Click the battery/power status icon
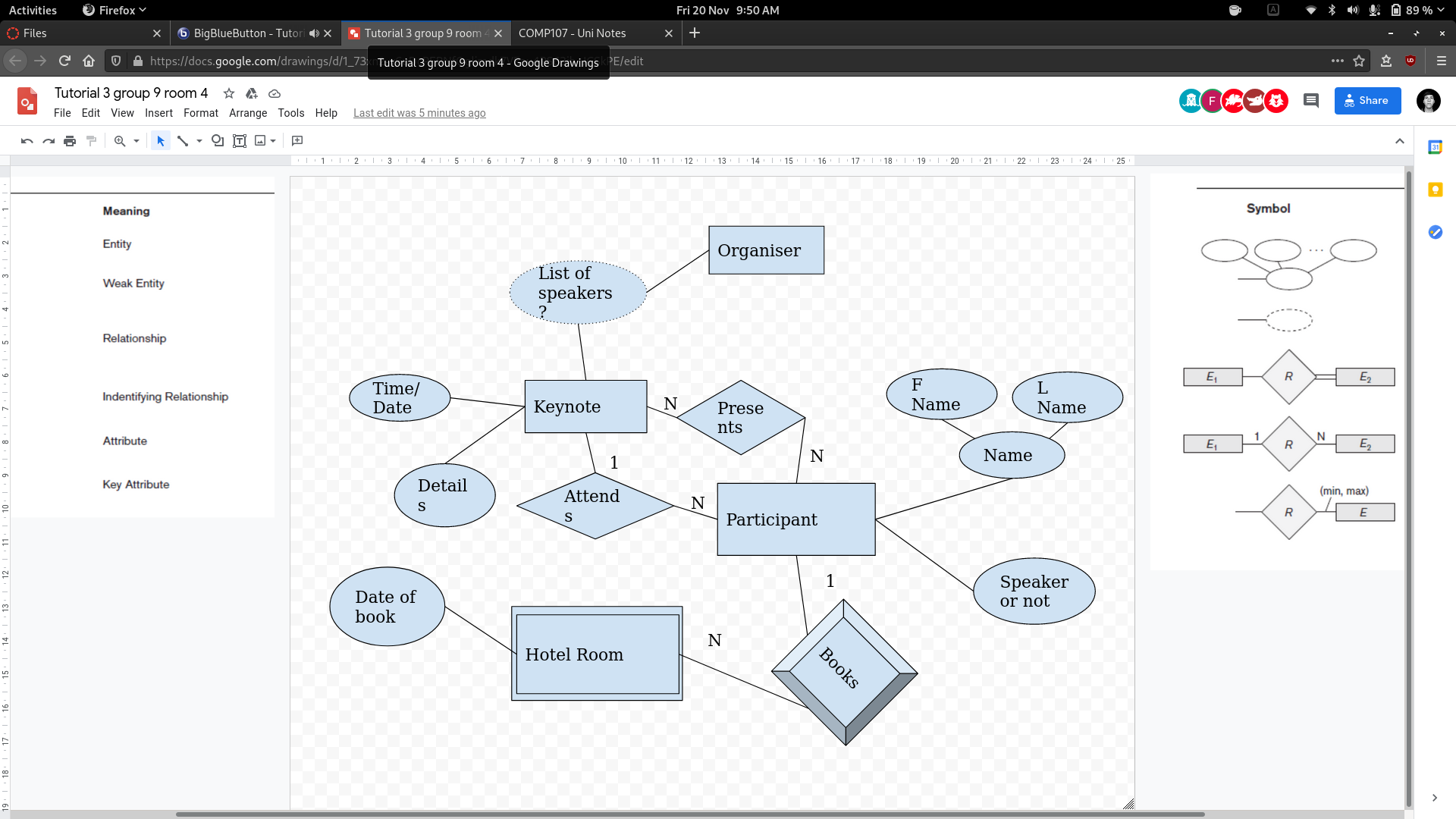Image resolution: width=1456 pixels, height=819 pixels. pos(1394,10)
